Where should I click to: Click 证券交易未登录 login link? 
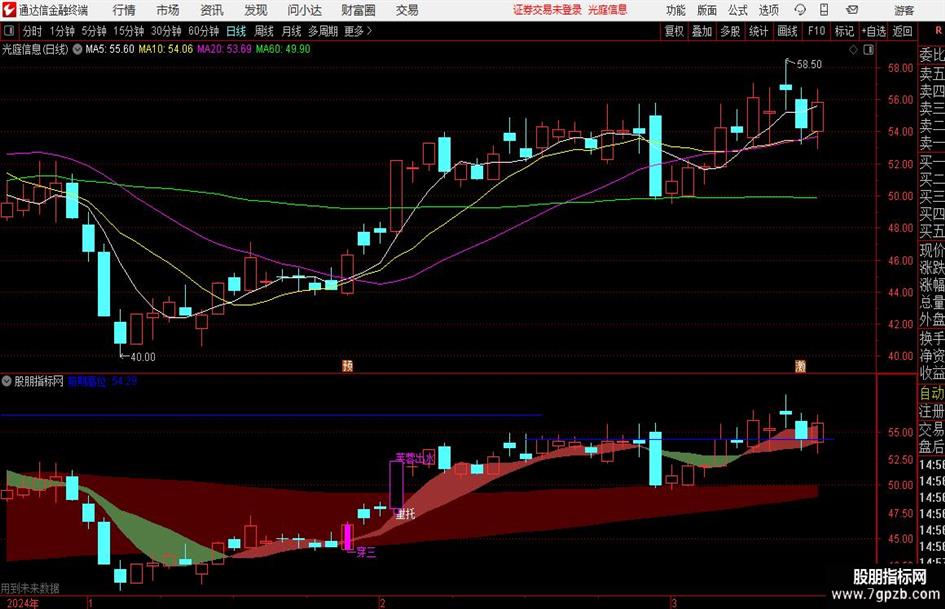coord(547,10)
